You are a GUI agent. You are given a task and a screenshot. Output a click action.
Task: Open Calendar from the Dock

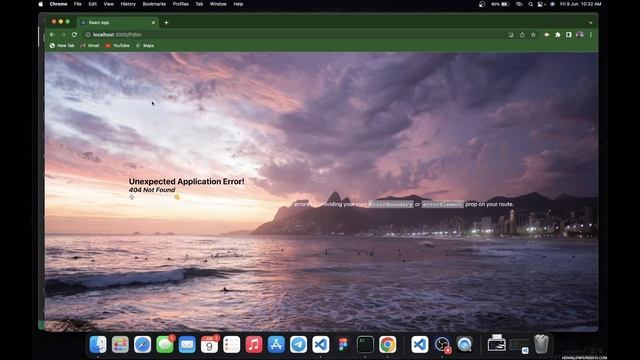(209, 344)
